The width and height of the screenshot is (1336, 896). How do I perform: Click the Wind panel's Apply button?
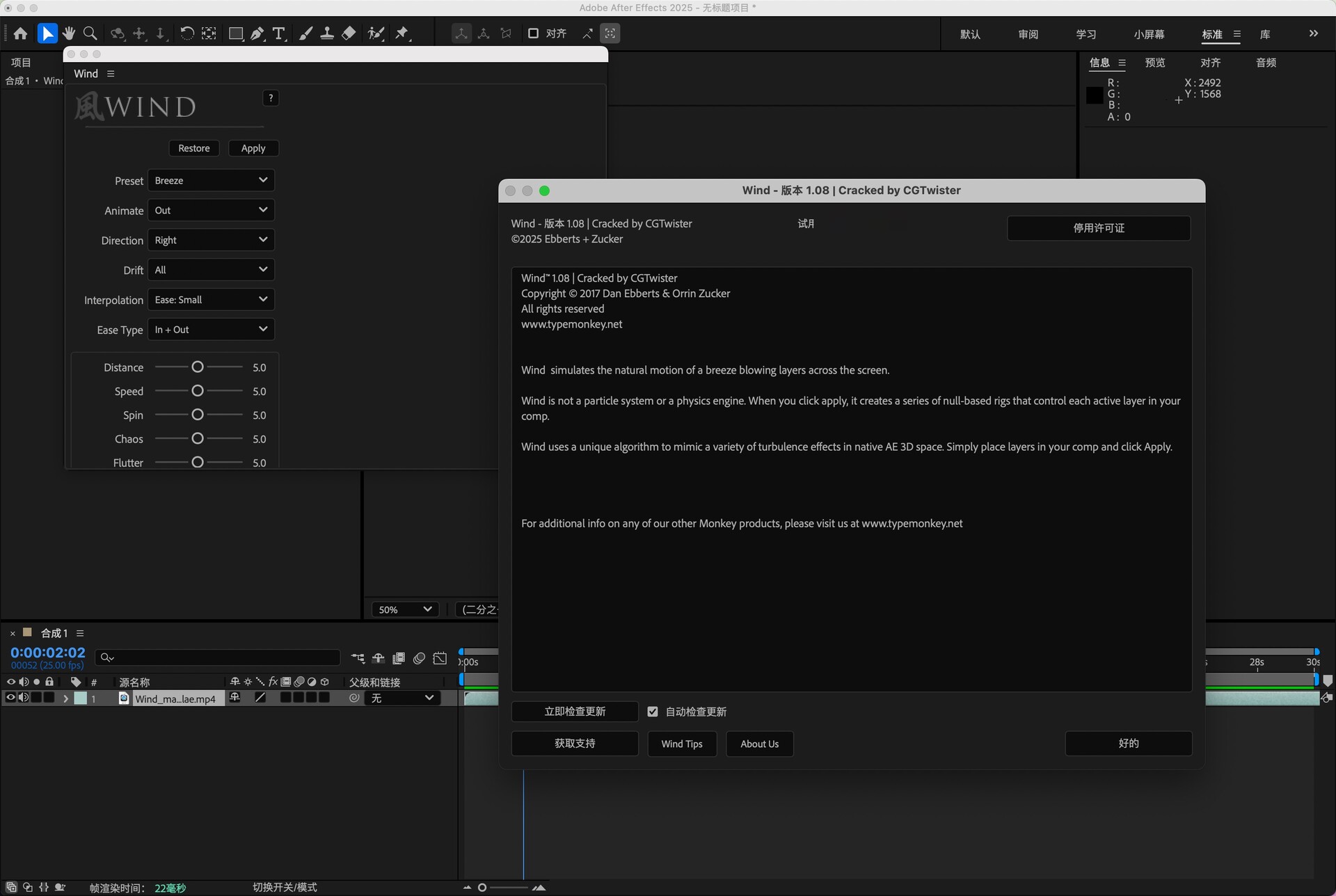tap(253, 148)
